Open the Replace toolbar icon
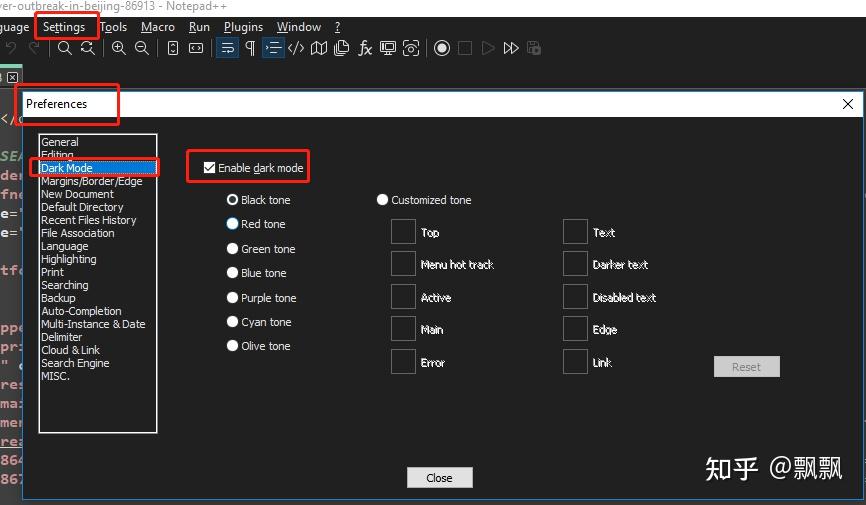Screen dimensions: 866x505 pyautogui.click(x=88, y=49)
